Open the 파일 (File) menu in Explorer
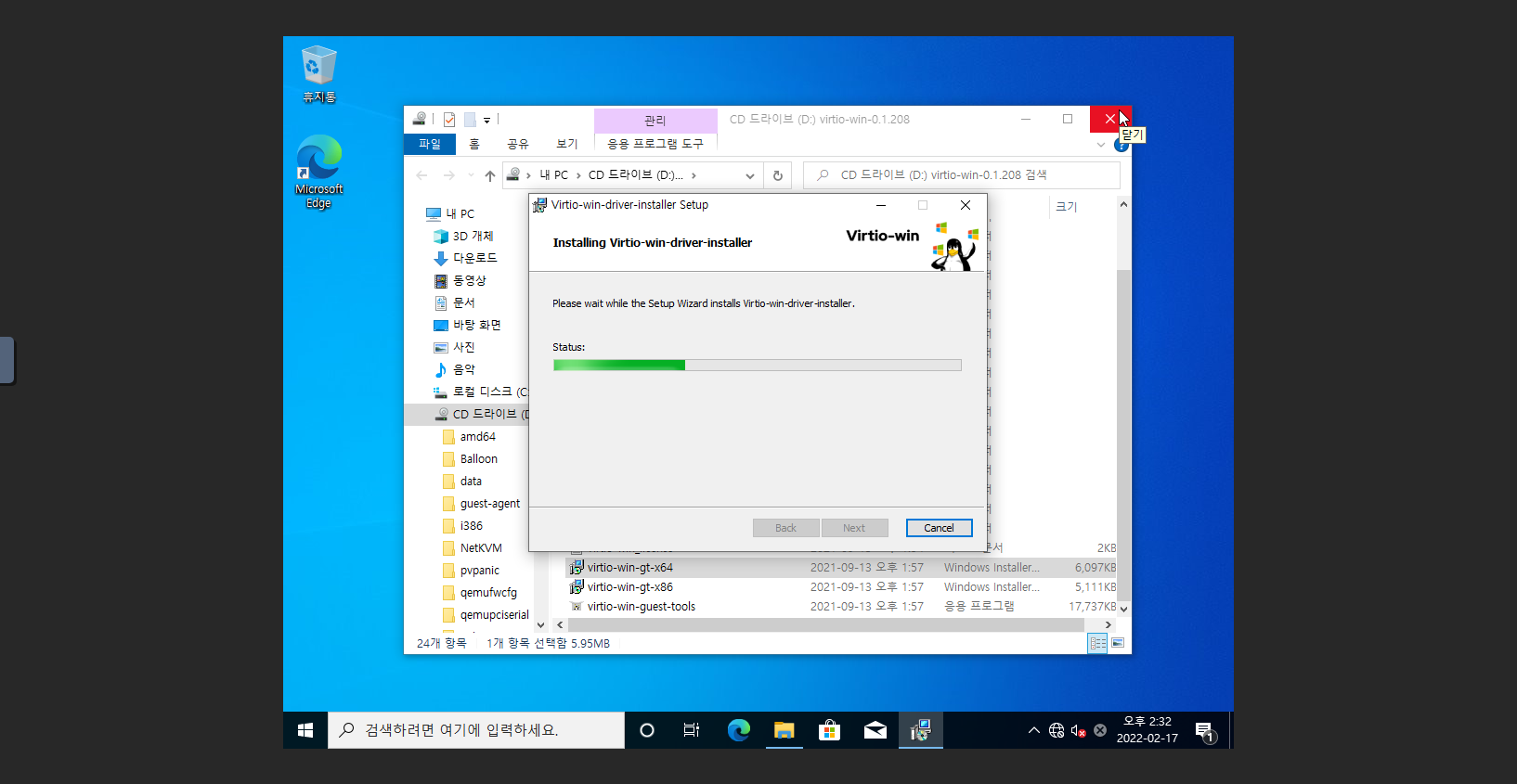Screen dimensions: 1517x784 click(x=430, y=144)
